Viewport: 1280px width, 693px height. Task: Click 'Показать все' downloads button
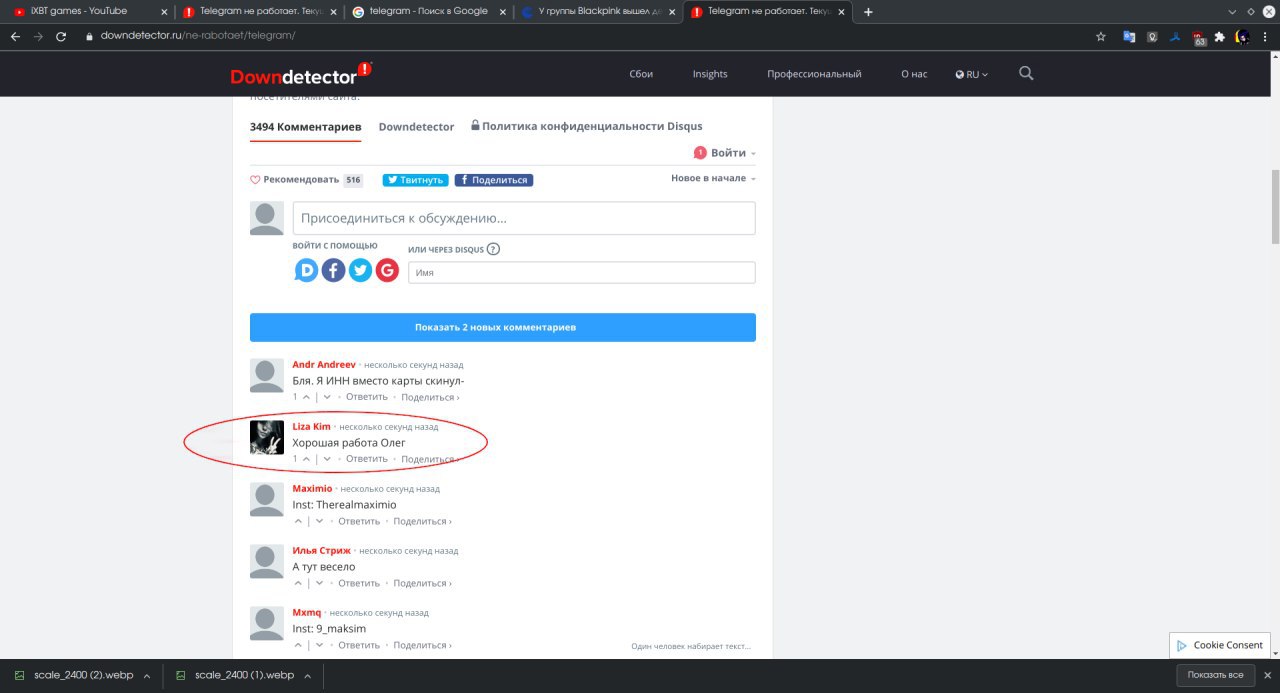click(1215, 676)
